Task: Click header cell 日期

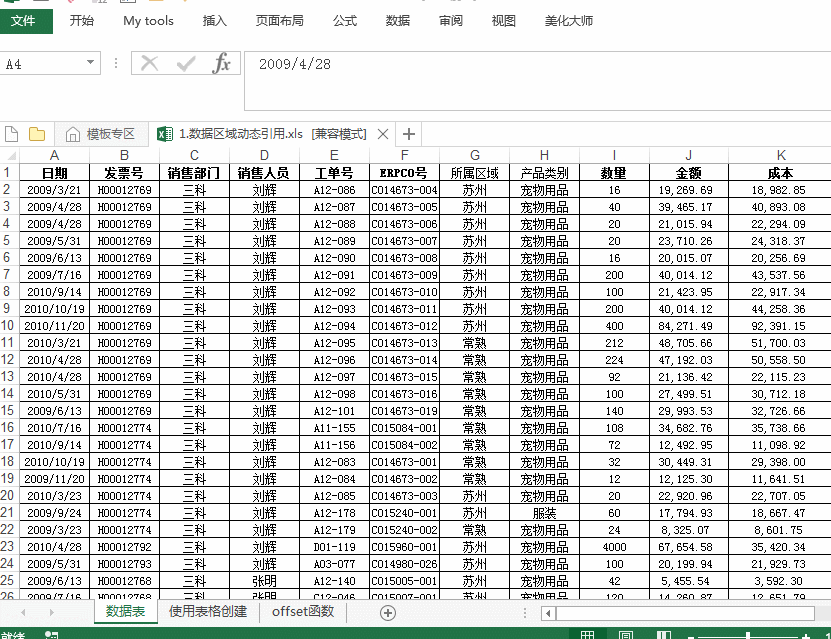Action: [55, 173]
